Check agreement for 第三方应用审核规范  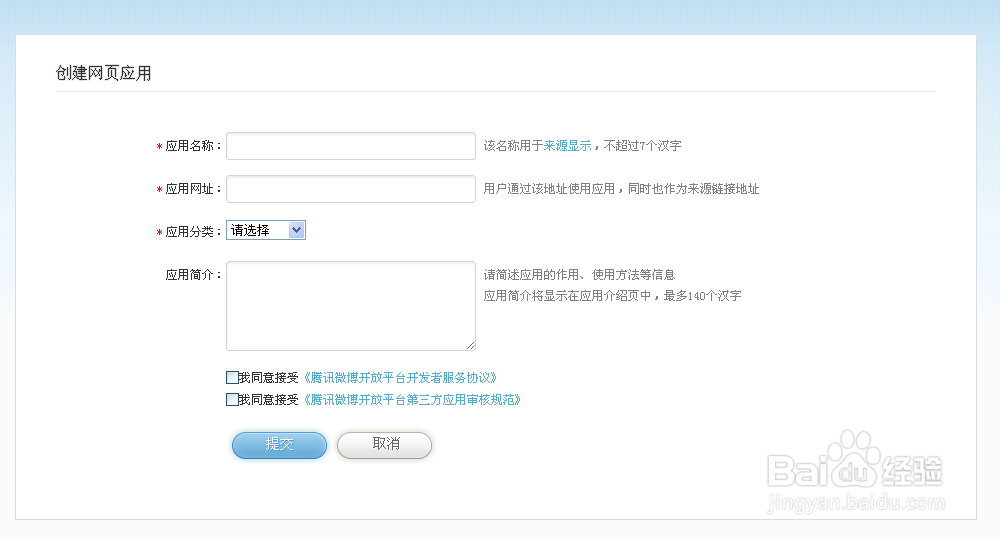click(x=232, y=400)
